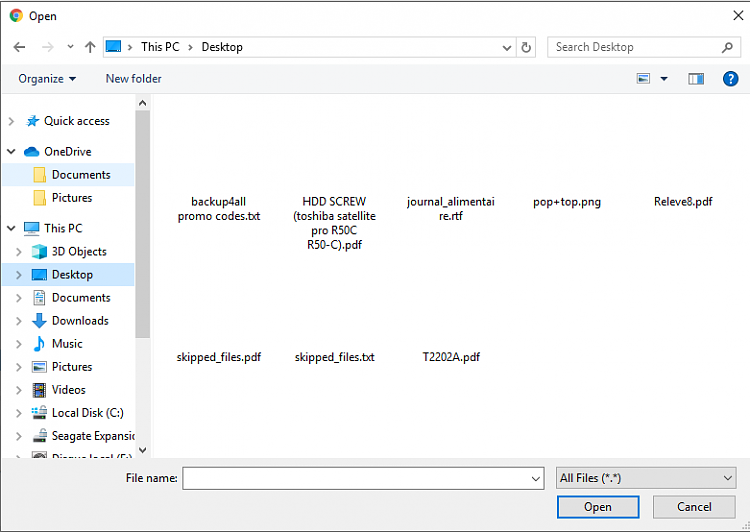Select Music in navigation tree
The image size is (750, 532).
pyautogui.click(x=68, y=344)
